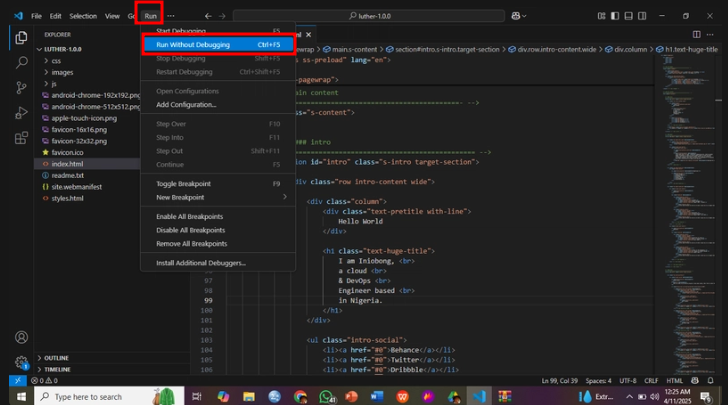728x405 pixels.
Task: Toggle Secondary Side Bar layout icon
Action: tap(642, 16)
